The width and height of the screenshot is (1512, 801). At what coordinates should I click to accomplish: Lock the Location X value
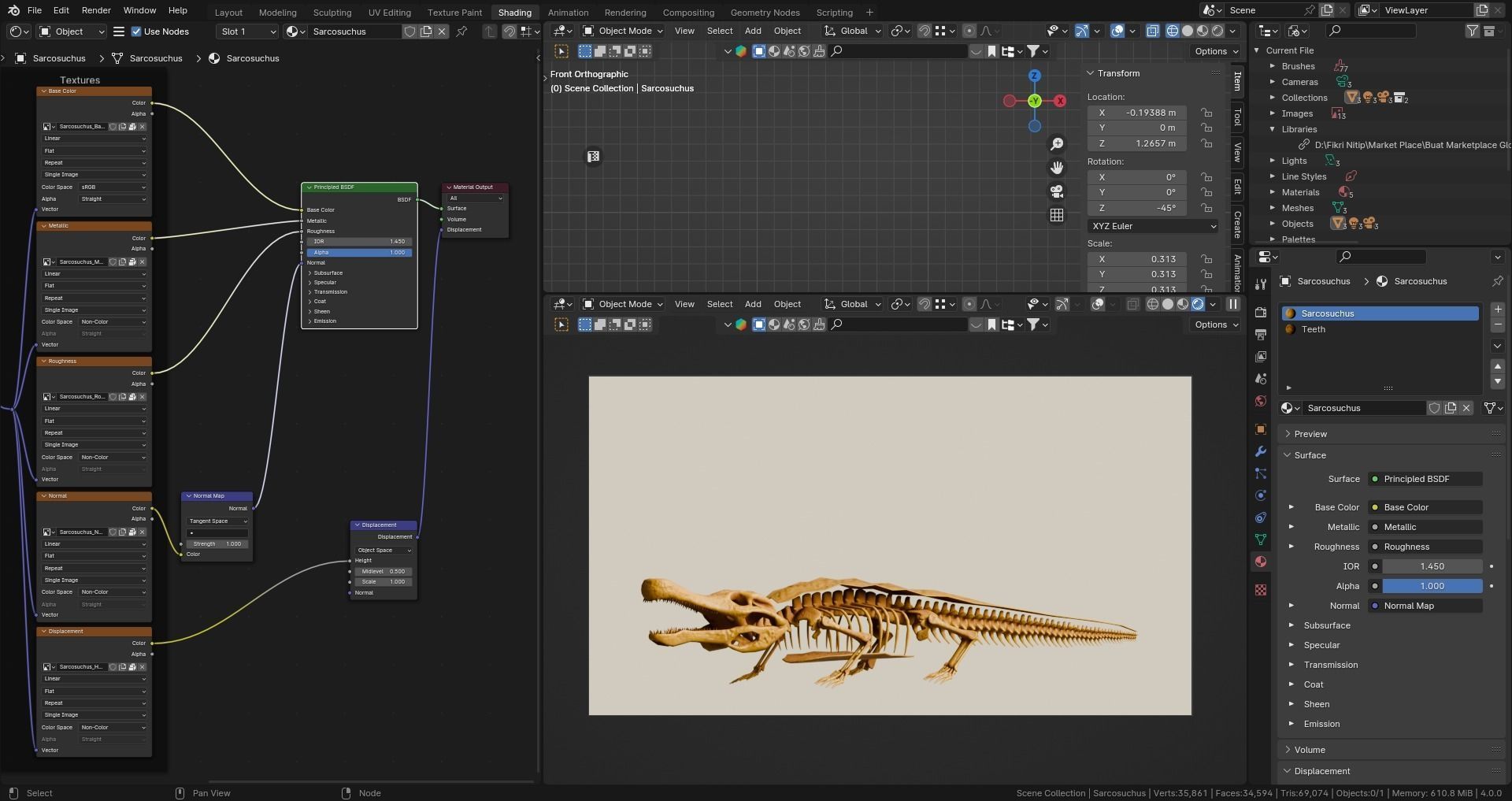[x=1206, y=113]
